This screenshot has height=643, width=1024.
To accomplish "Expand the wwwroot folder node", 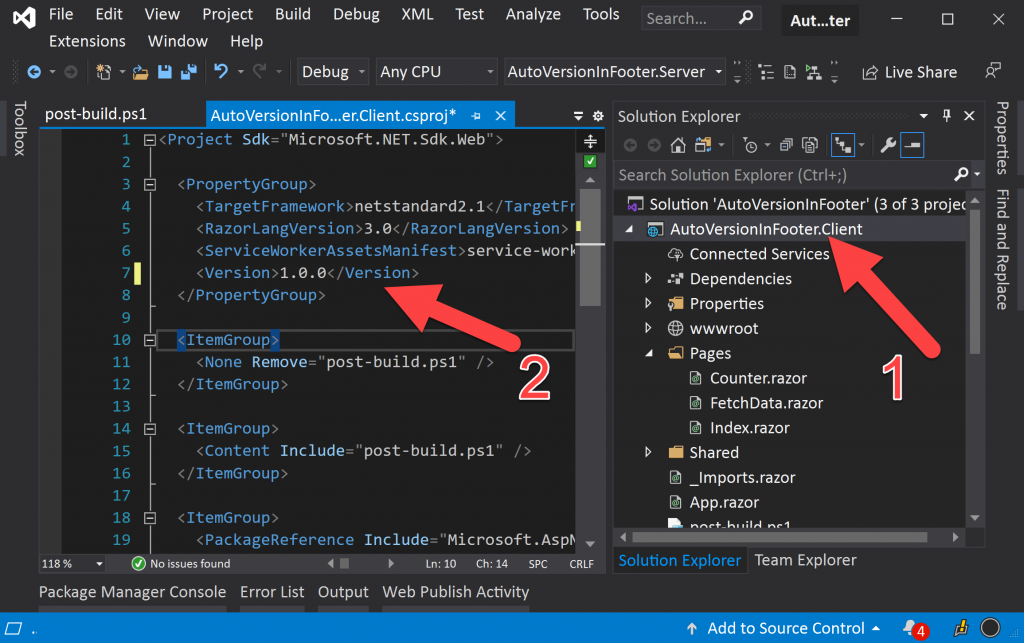I will pyautogui.click(x=648, y=328).
